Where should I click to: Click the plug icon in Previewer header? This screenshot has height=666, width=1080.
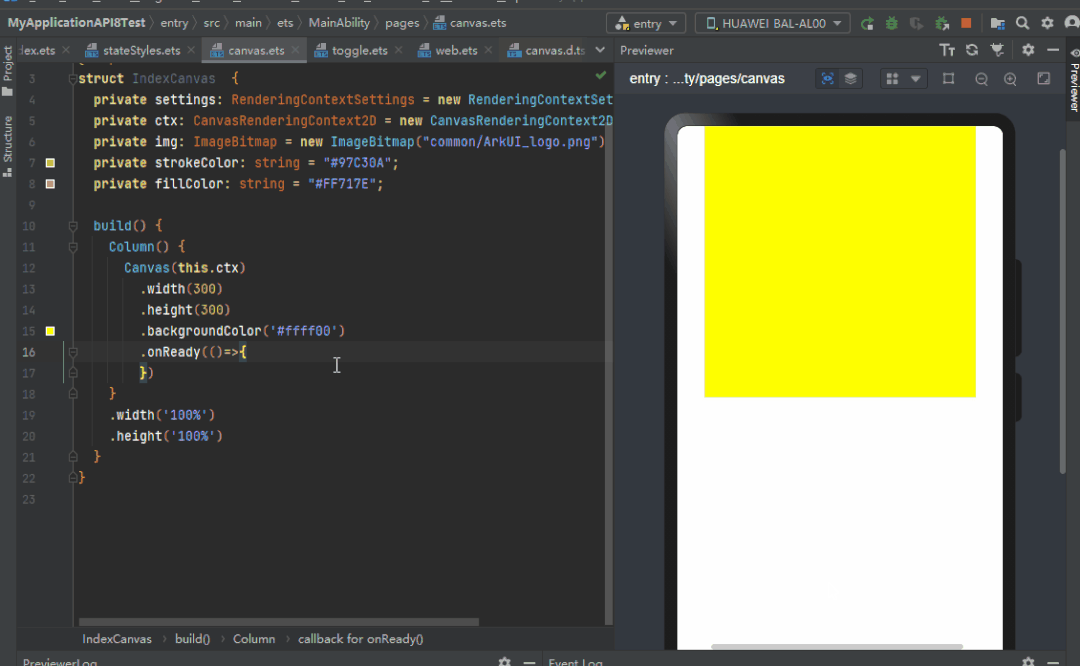click(x=997, y=50)
